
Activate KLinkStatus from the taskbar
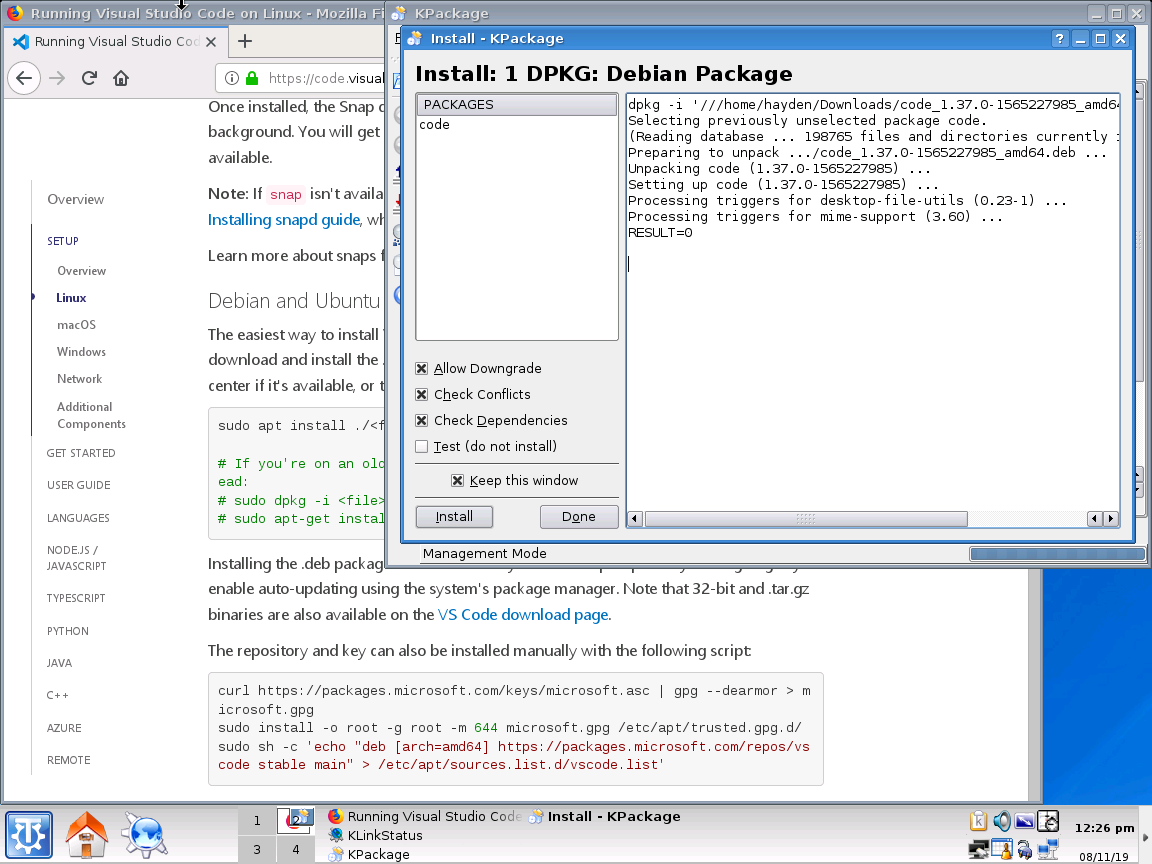click(375, 835)
